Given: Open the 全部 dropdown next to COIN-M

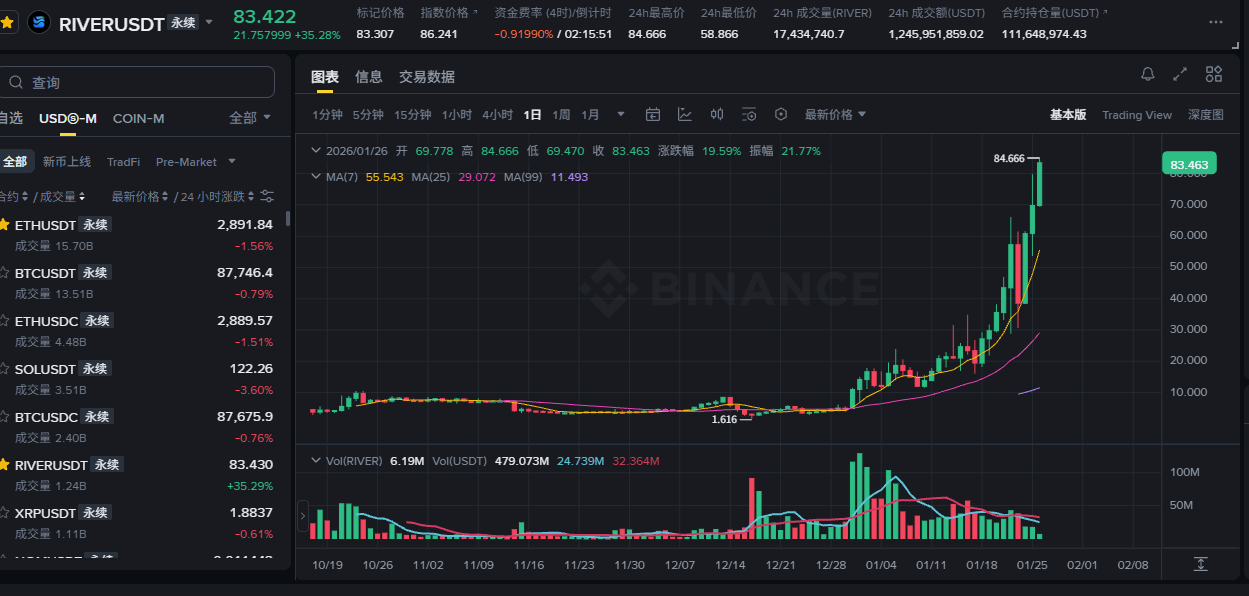Looking at the screenshot, I should (250, 118).
